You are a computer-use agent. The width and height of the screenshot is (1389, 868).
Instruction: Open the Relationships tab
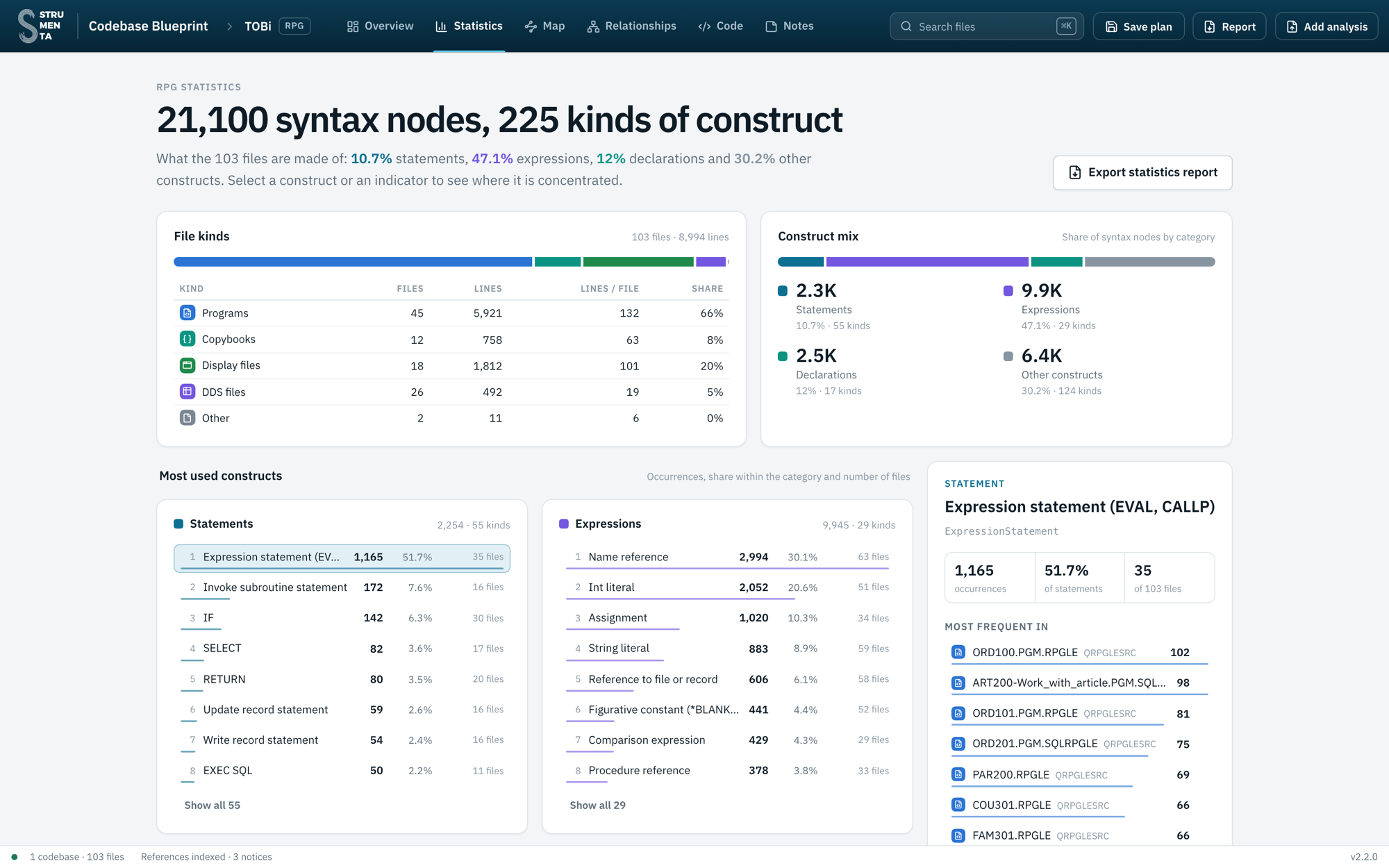631,26
